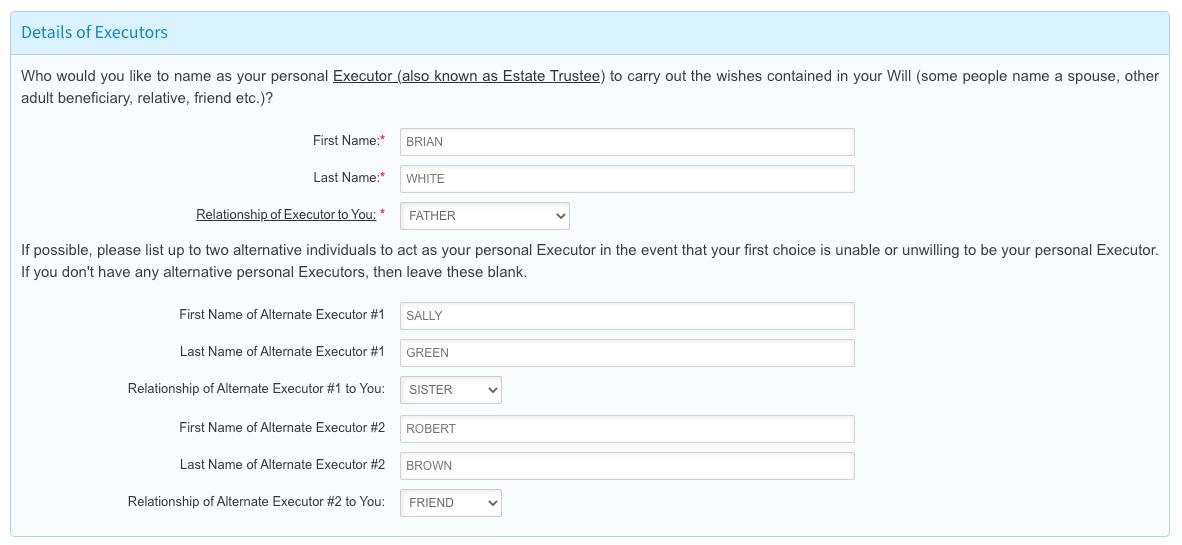1182x545 pixels.
Task: Click 'Last Name of Alternate Executor #1' label
Action: (282, 352)
